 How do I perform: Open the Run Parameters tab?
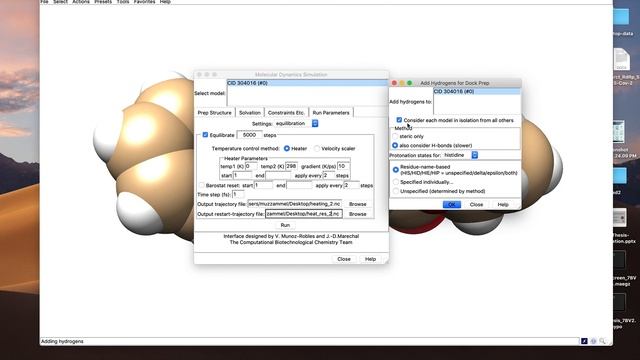pos(331,112)
